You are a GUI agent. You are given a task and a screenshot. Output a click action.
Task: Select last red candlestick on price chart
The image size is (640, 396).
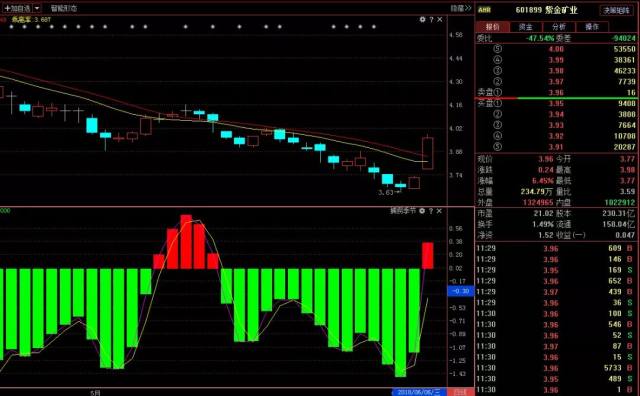tap(428, 153)
